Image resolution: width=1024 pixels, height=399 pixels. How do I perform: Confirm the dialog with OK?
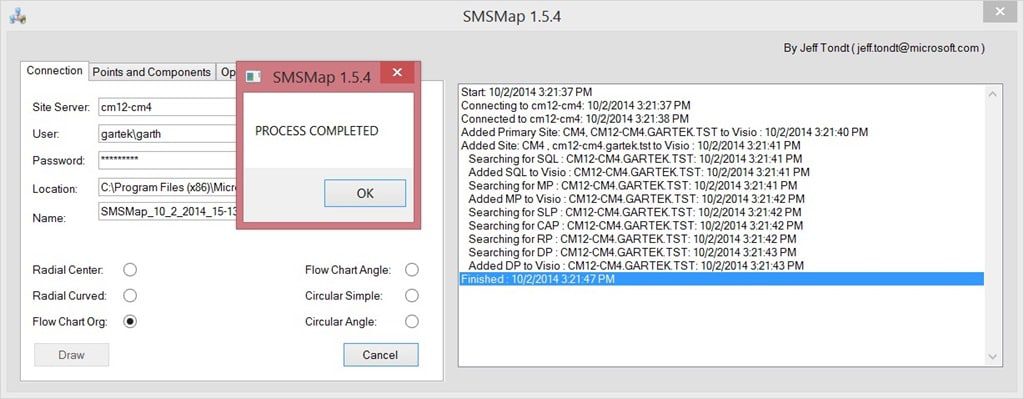(x=365, y=193)
